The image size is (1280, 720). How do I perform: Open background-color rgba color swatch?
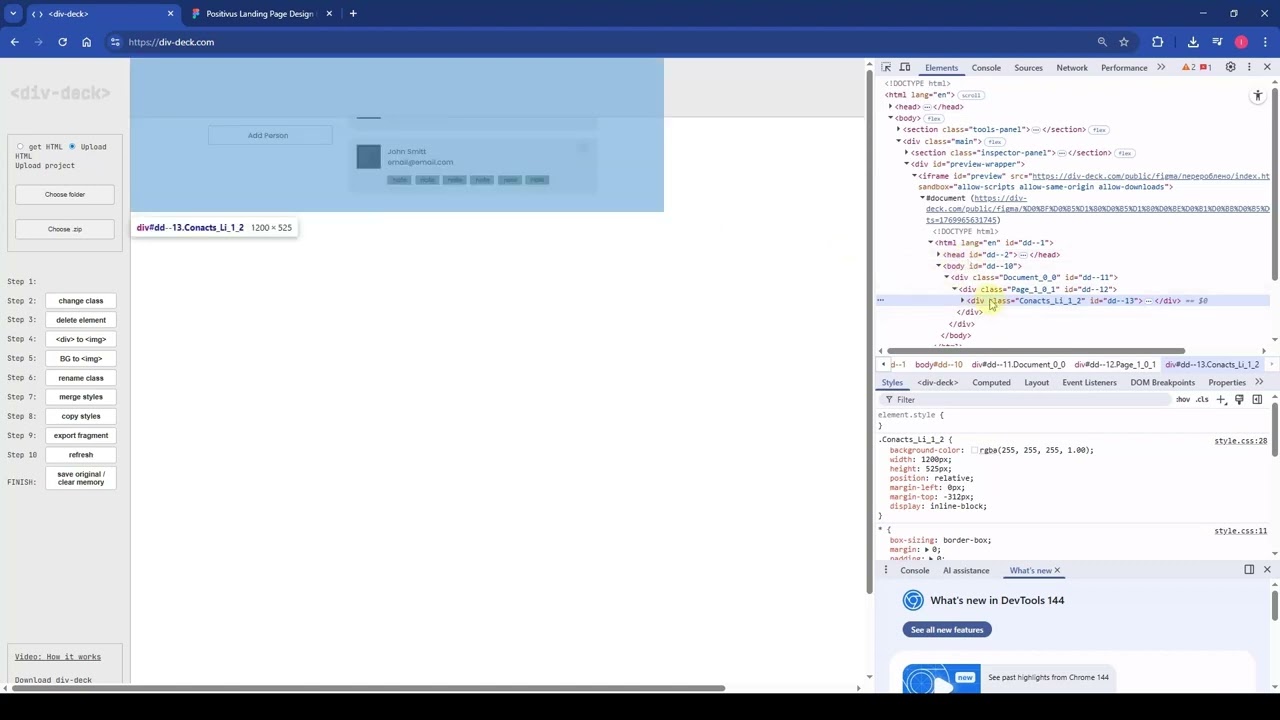click(975, 451)
